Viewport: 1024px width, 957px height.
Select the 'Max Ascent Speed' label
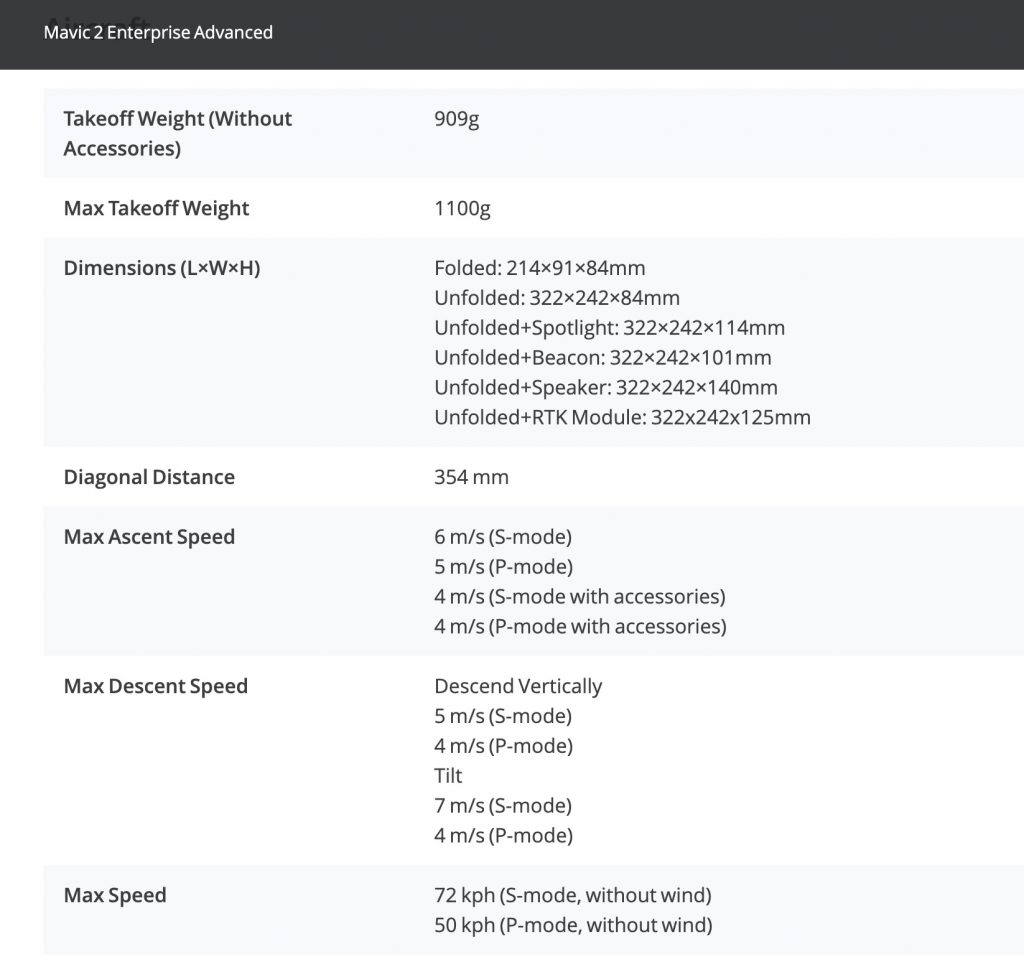tap(149, 537)
